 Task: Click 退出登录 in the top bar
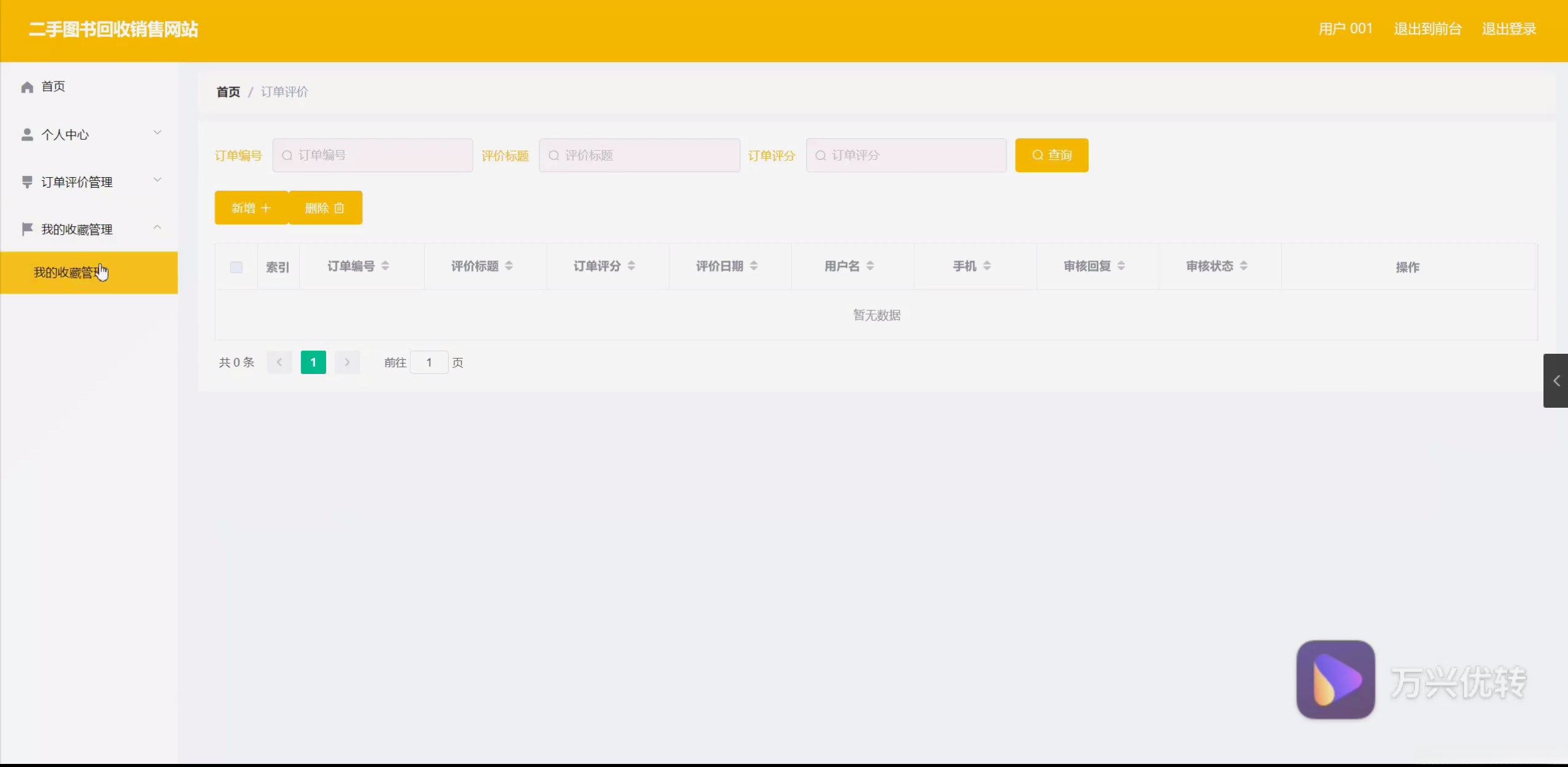[1509, 29]
